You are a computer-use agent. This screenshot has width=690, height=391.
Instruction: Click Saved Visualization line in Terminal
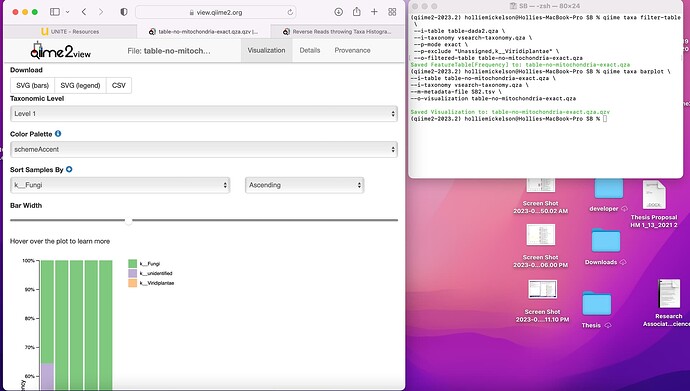coord(510,112)
